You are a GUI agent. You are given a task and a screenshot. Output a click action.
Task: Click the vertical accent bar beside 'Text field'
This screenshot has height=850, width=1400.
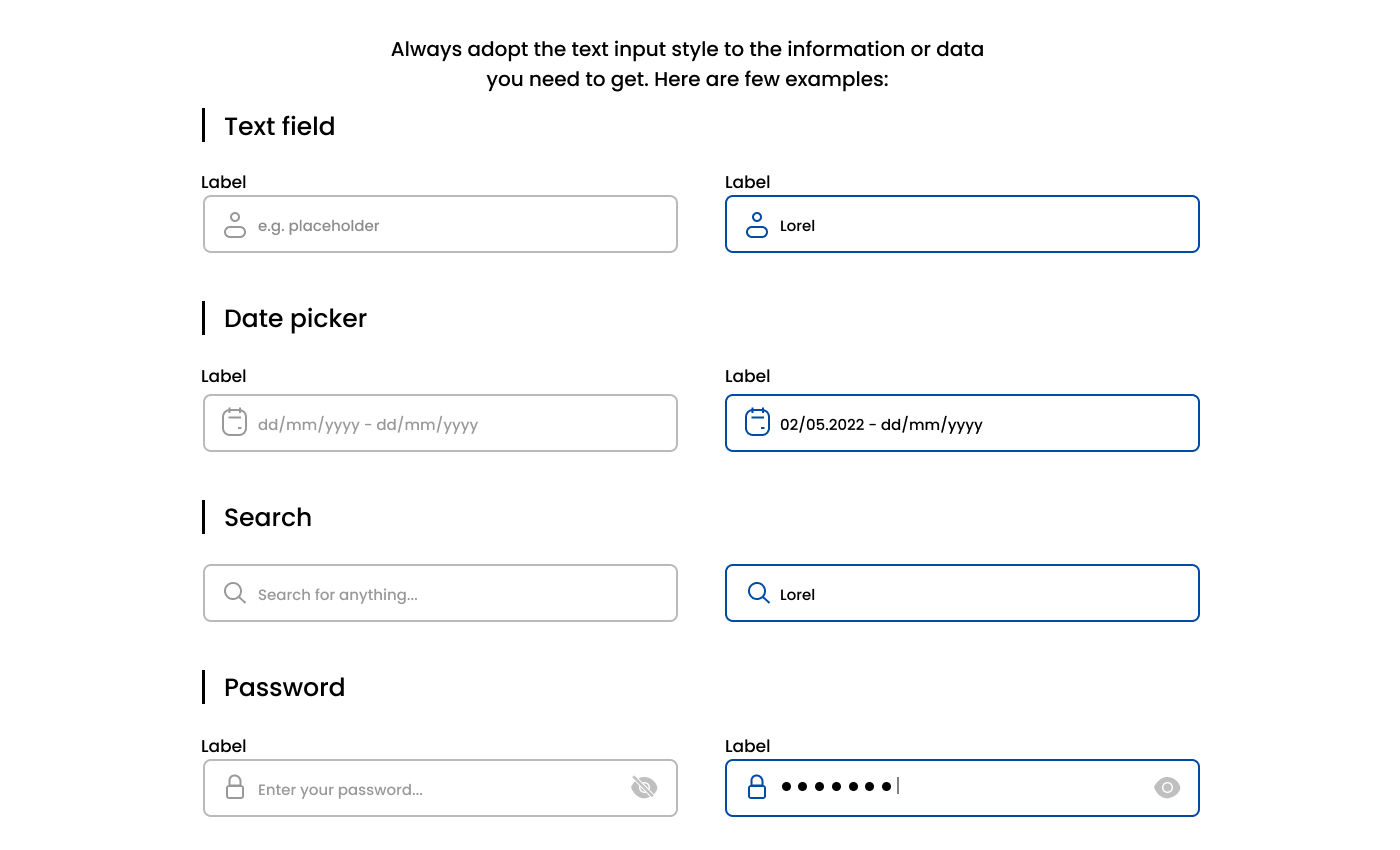[205, 125]
